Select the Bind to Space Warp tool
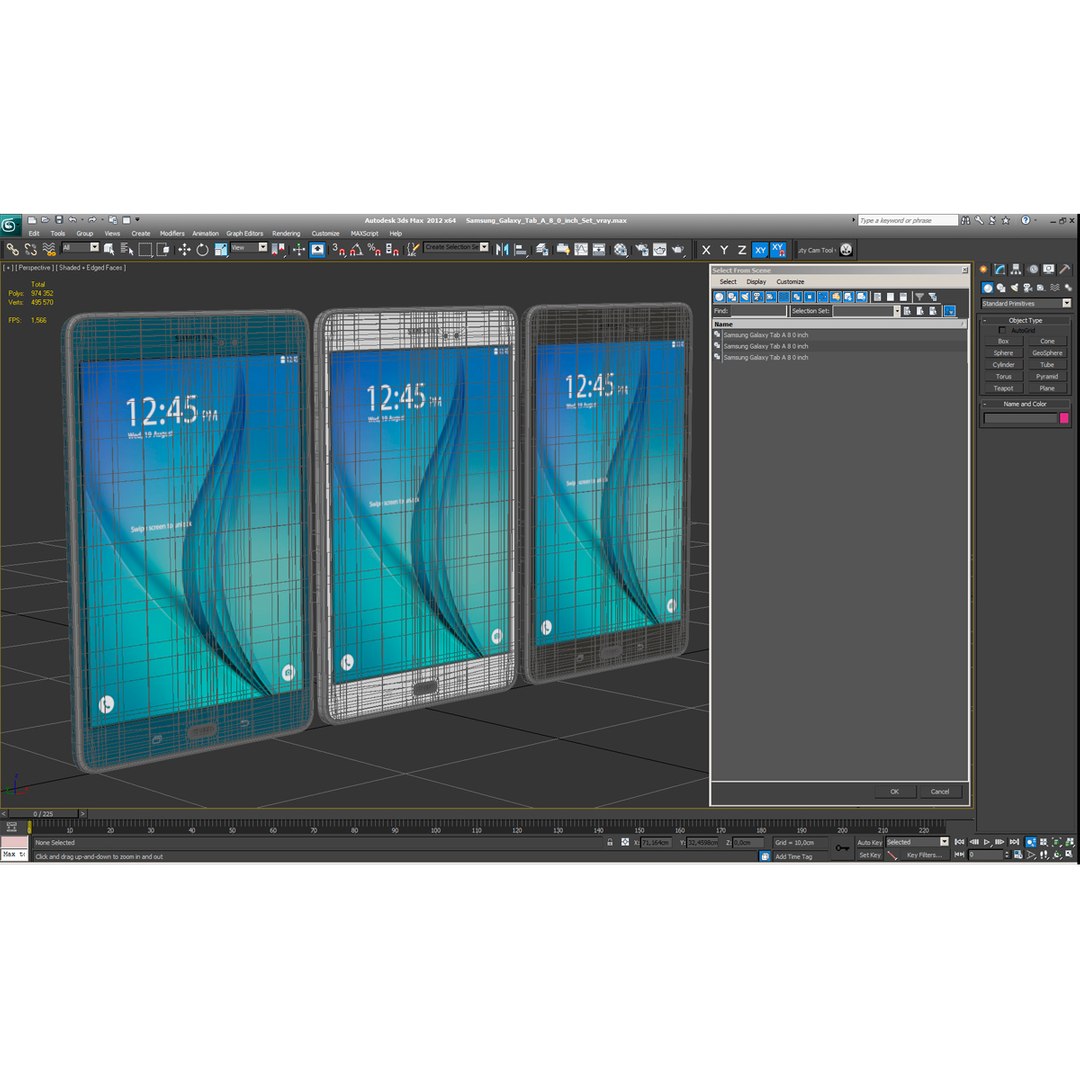This screenshot has width=1080, height=1080. click(x=48, y=249)
